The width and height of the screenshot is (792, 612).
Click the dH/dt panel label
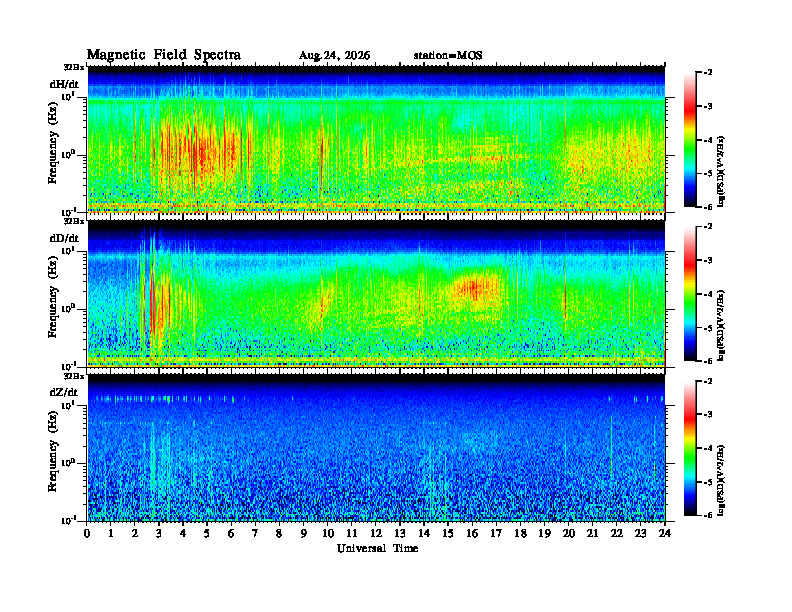(x=64, y=84)
